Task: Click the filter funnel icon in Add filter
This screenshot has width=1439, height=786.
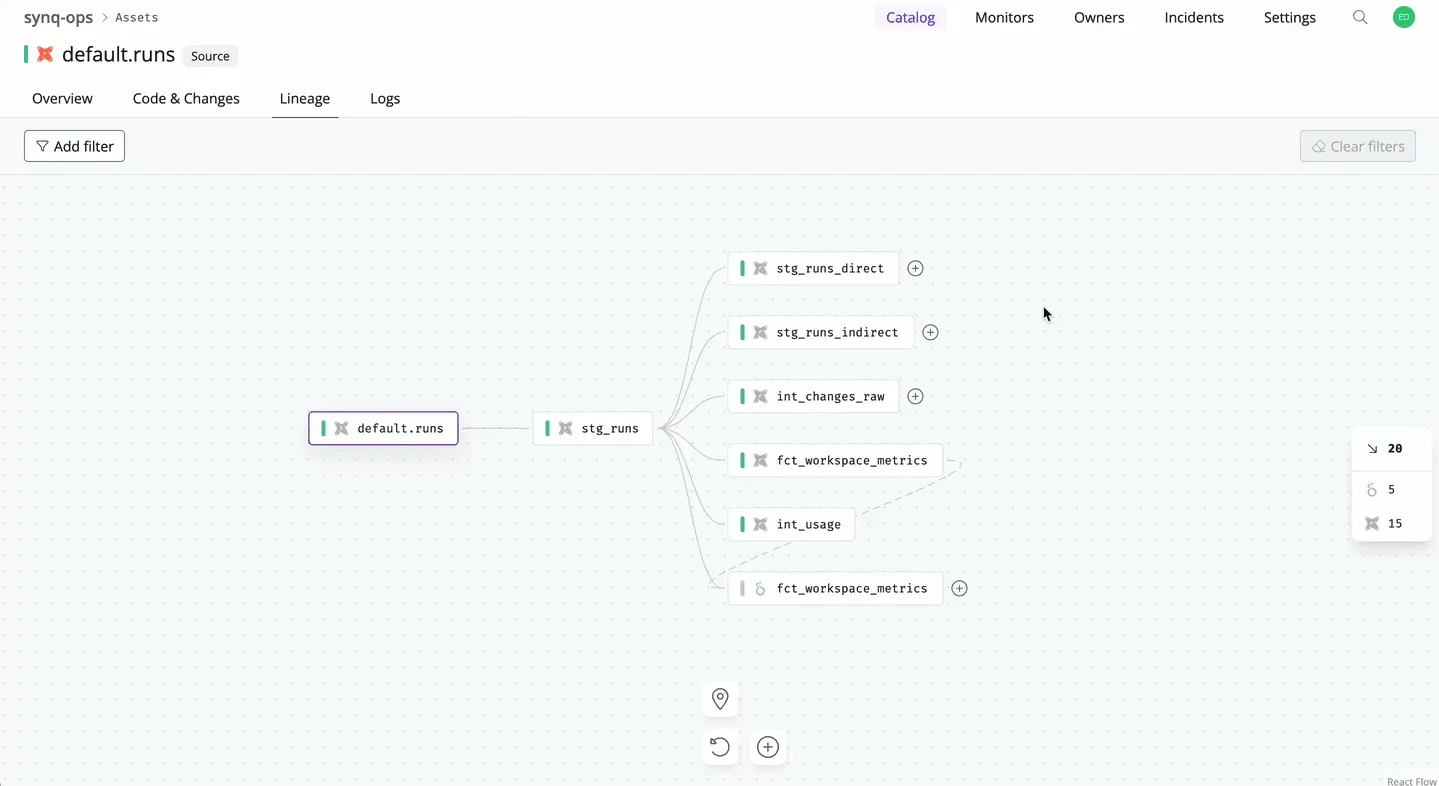Action: (x=43, y=146)
